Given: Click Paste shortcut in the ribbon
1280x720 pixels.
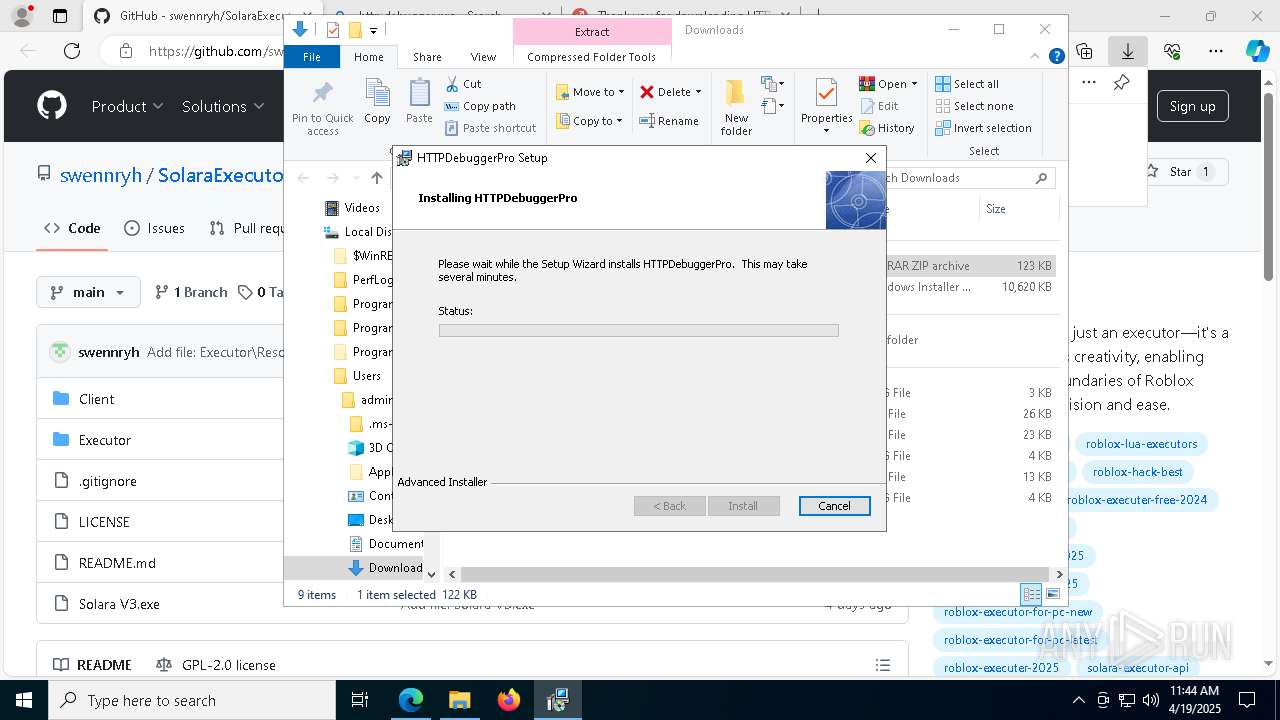Looking at the screenshot, I should tap(490, 128).
